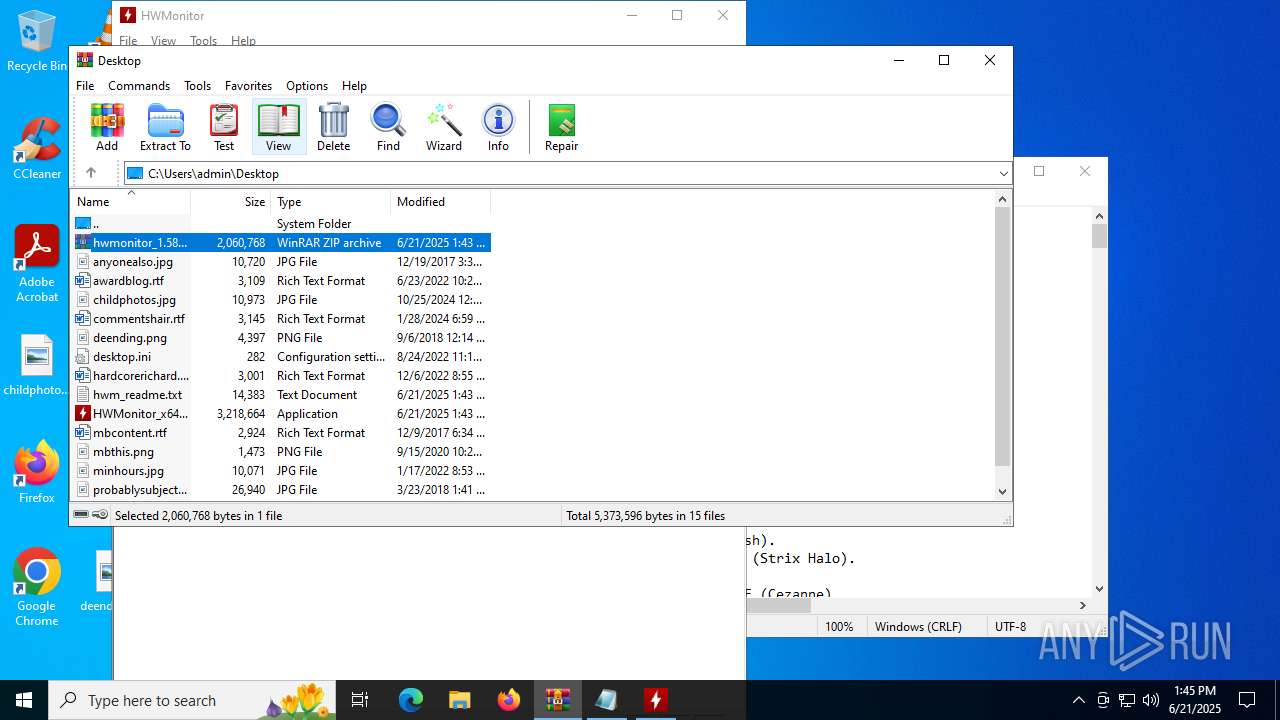Click the Firefox taskbar icon
1280x720 pixels.
[508, 700]
